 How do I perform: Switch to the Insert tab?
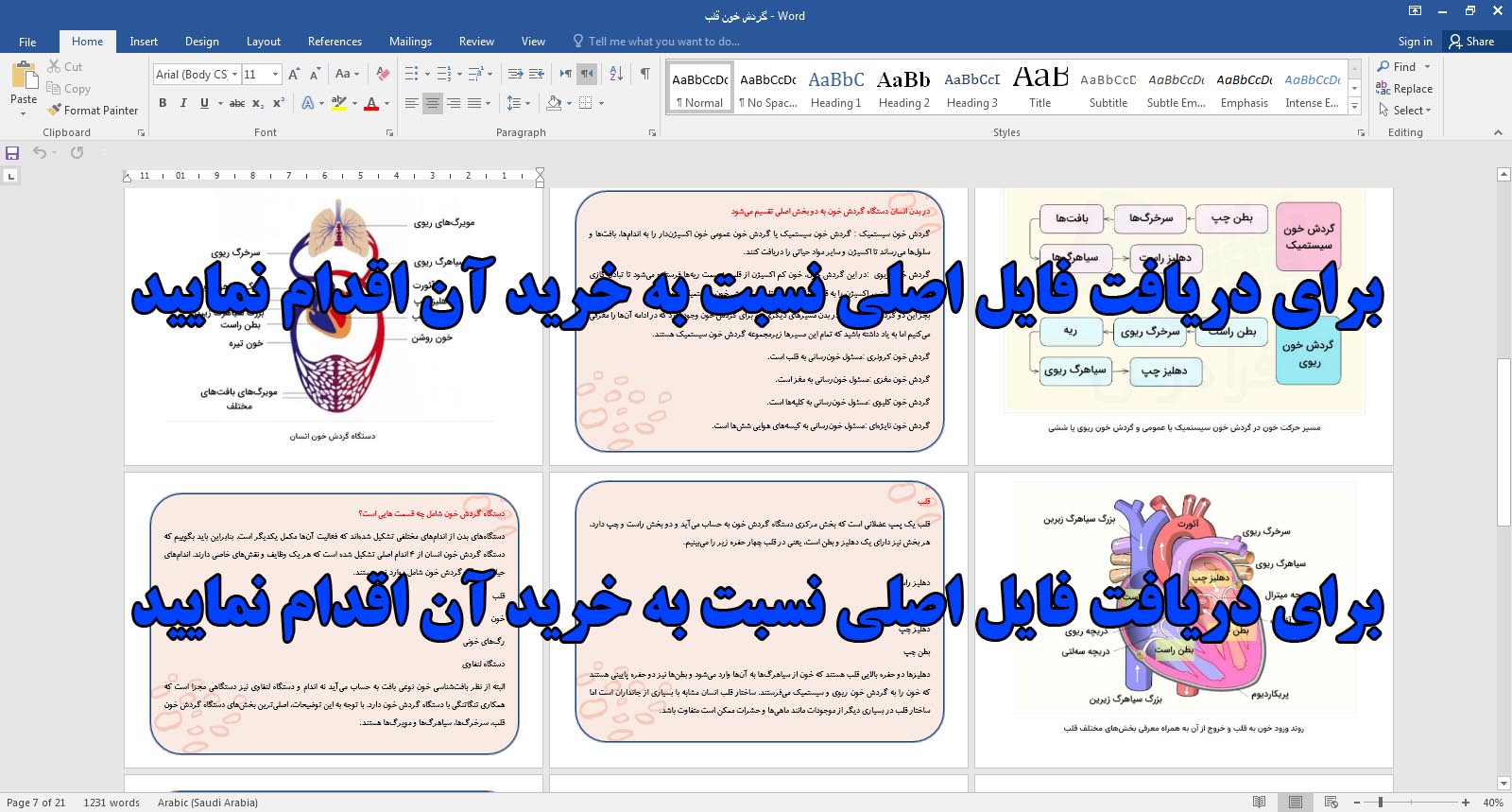pos(144,42)
